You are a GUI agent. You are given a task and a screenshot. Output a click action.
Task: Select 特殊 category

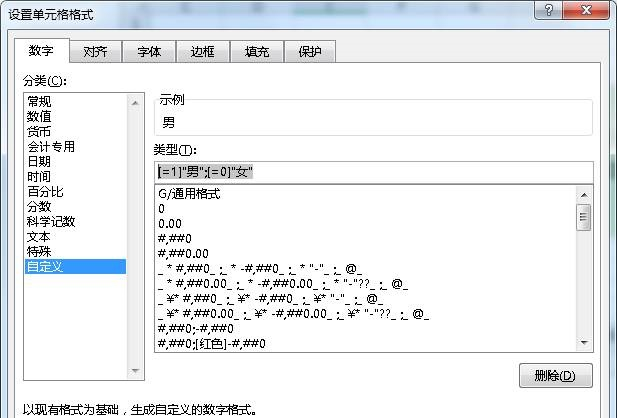tap(75, 252)
